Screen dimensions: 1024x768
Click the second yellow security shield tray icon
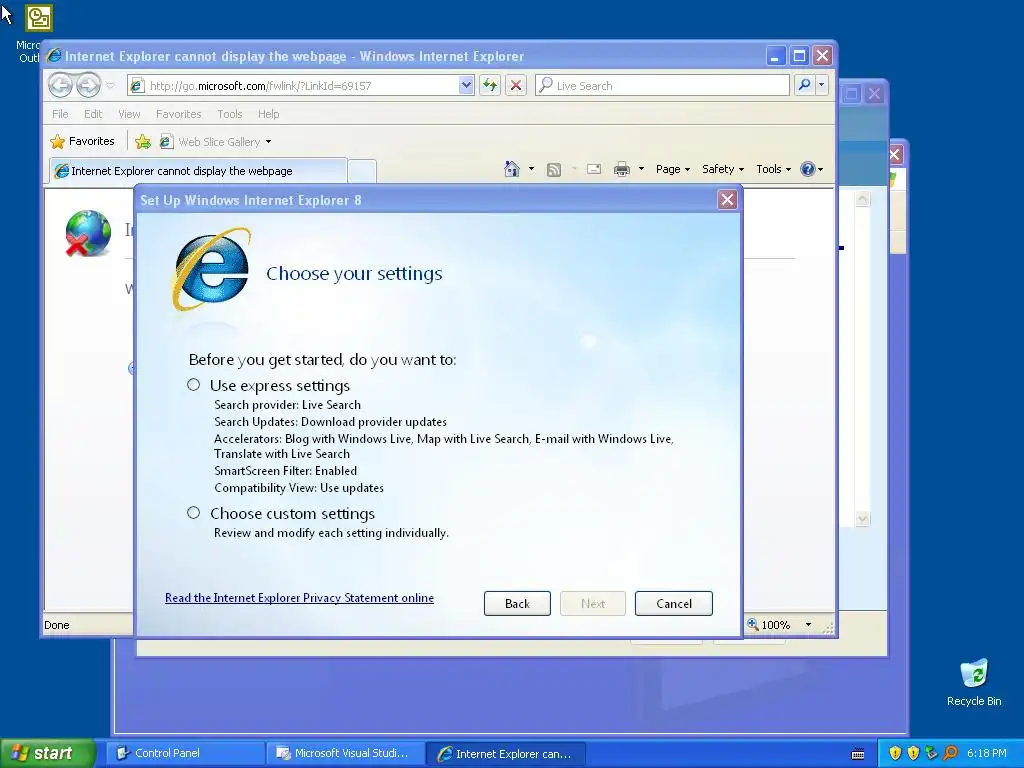913,753
